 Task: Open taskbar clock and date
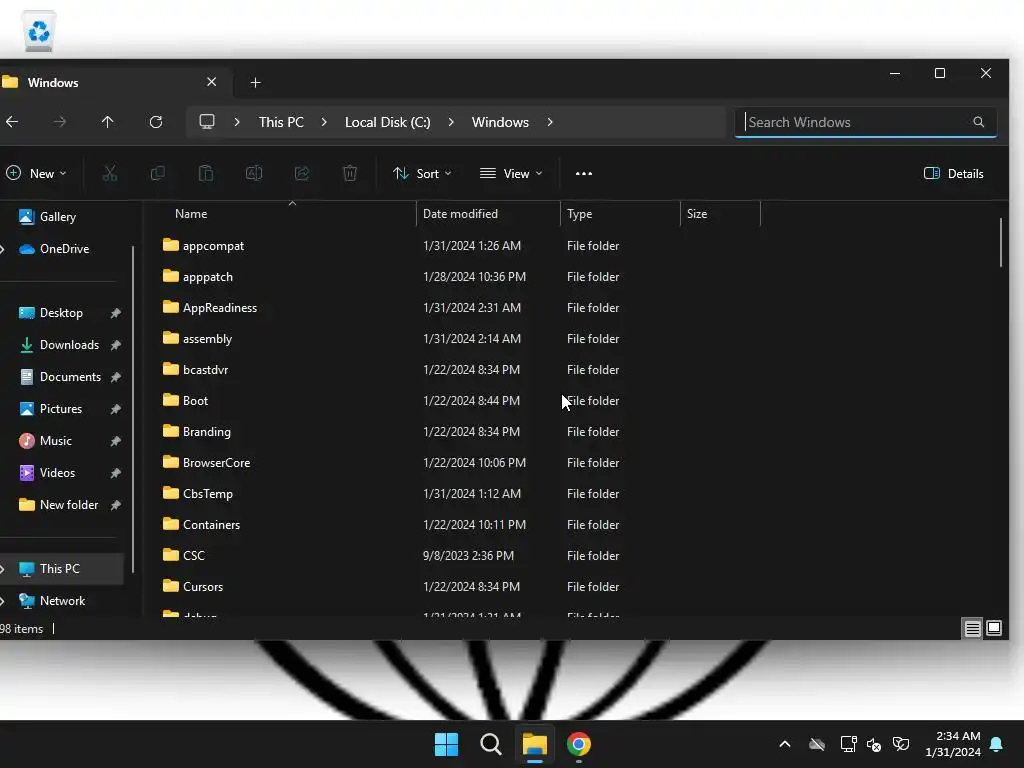pyautogui.click(x=953, y=744)
